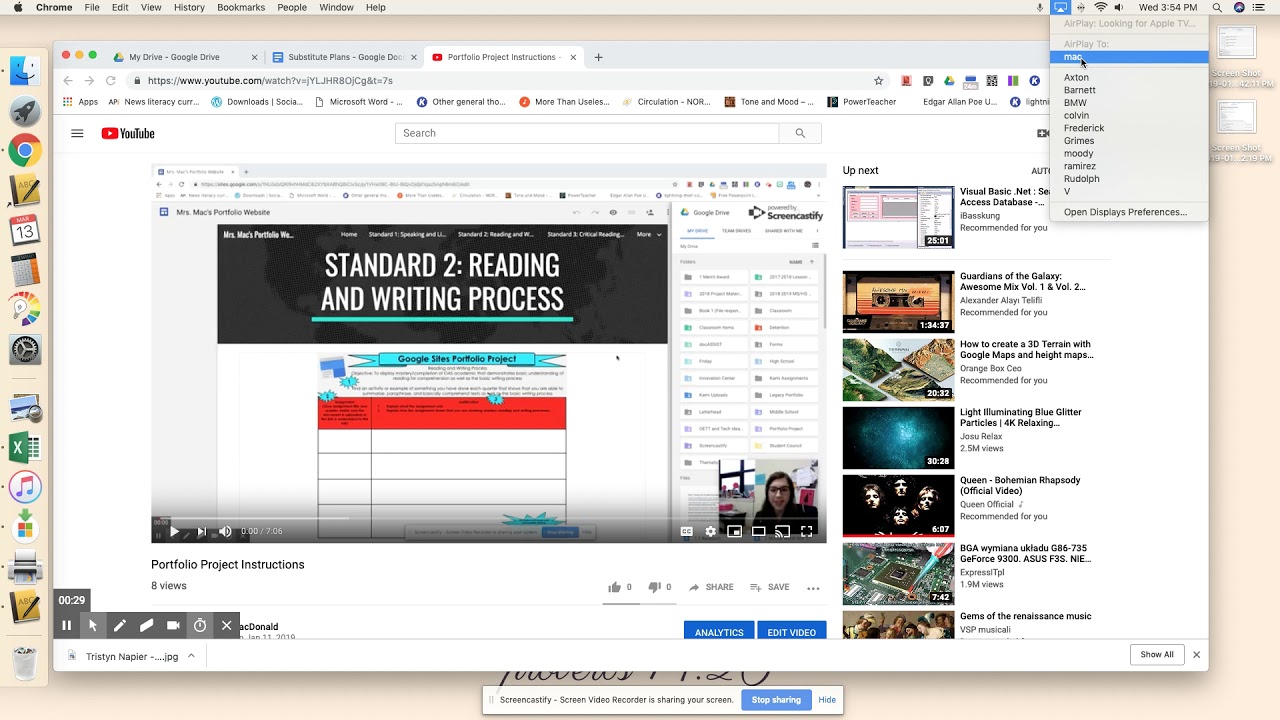
Task: Go back to the previous page
Action: [x=68, y=80]
